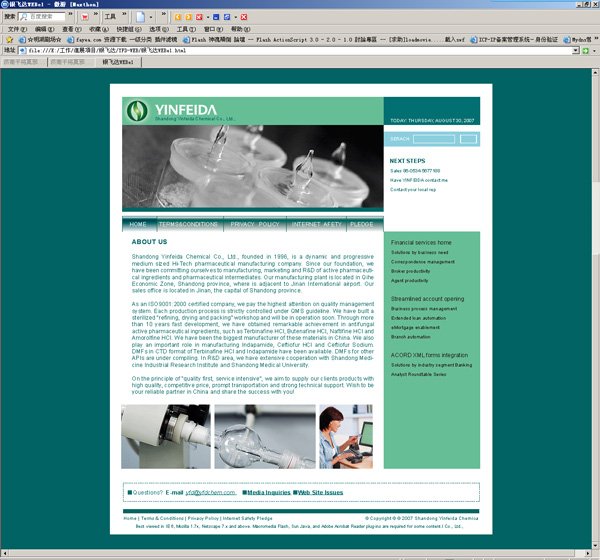Click the footer Privacy Policy link

pyautogui.click(x=203, y=518)
